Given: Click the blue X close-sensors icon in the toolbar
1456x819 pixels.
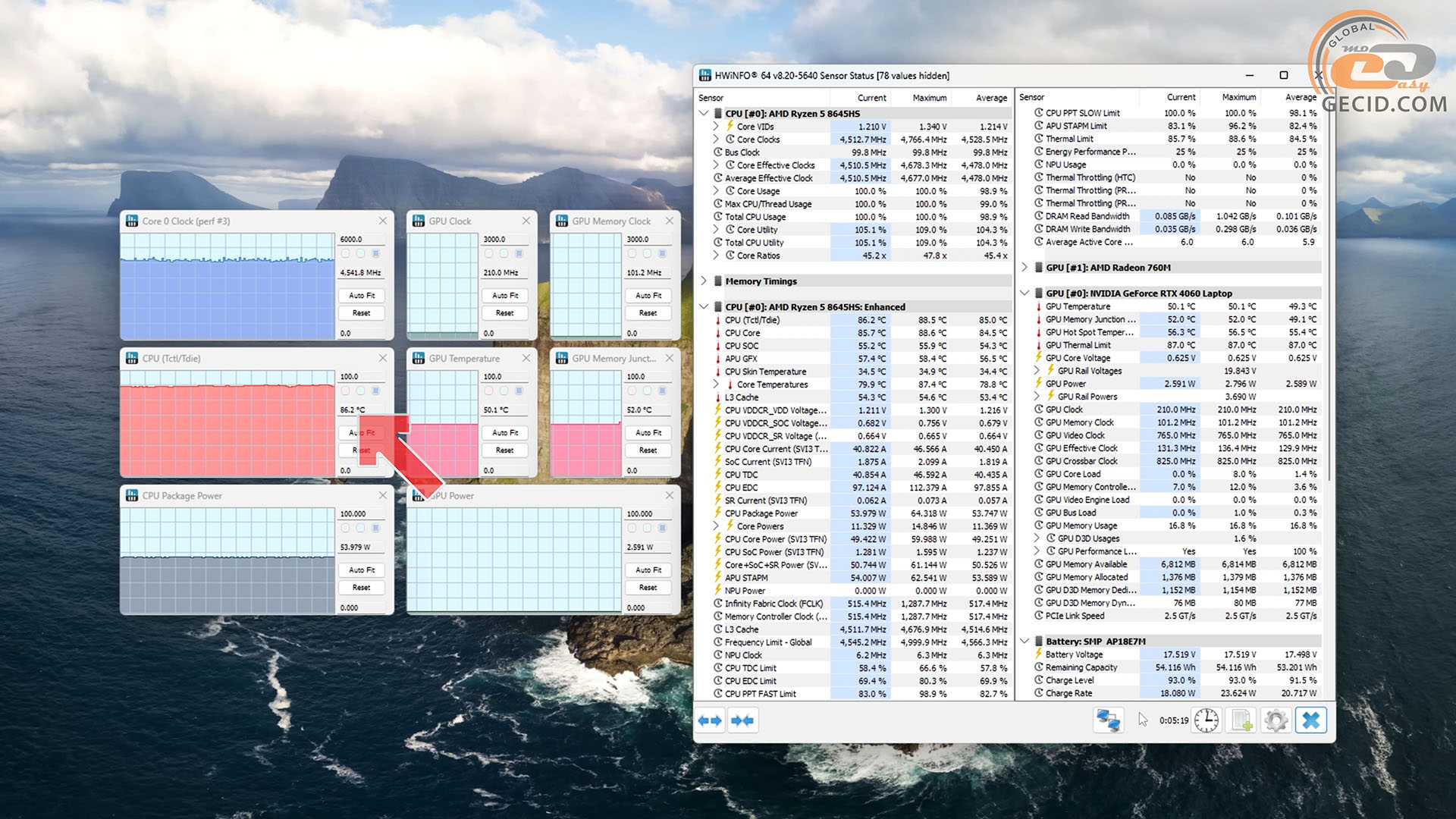Looking at the screenshot, I should [x=1311, y=720].
